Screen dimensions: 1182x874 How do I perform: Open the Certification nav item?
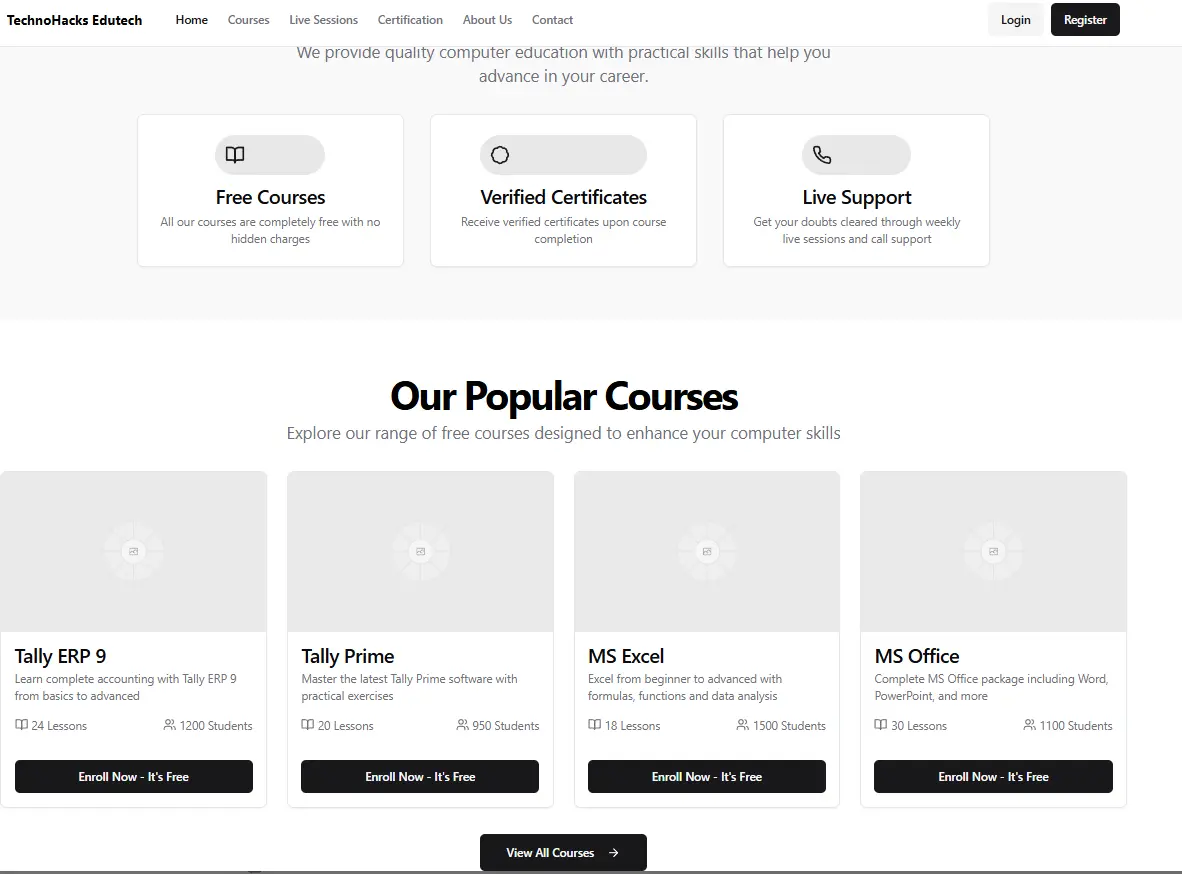point(410,20)
